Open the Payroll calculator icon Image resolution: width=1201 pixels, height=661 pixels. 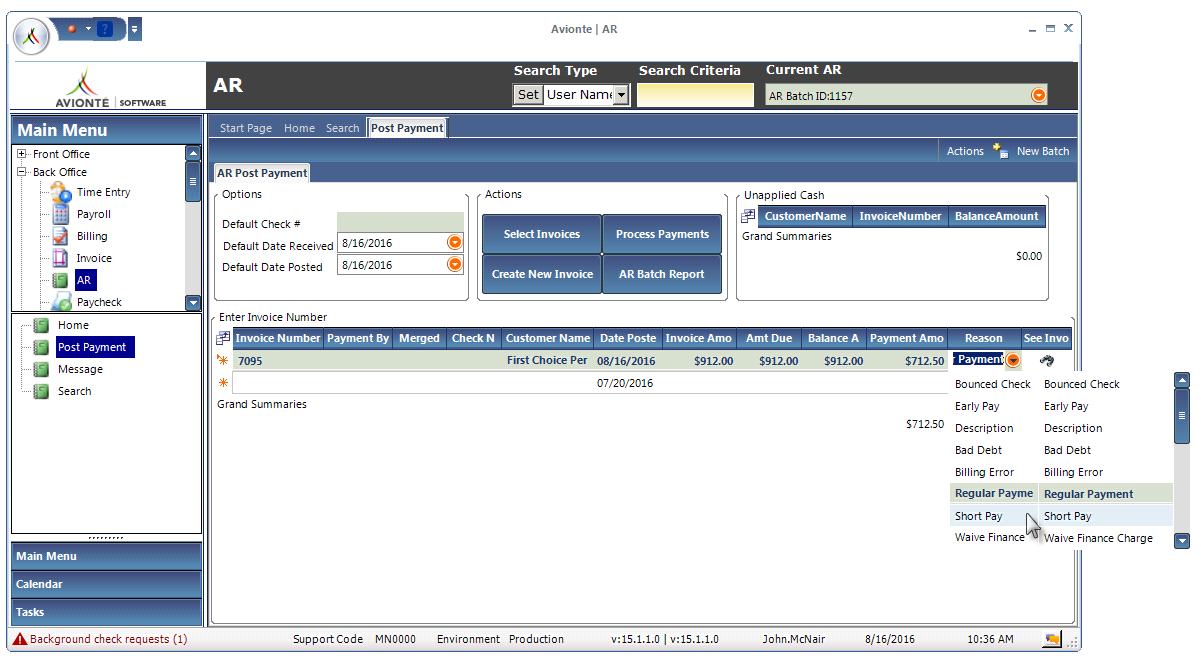[61, 214]
